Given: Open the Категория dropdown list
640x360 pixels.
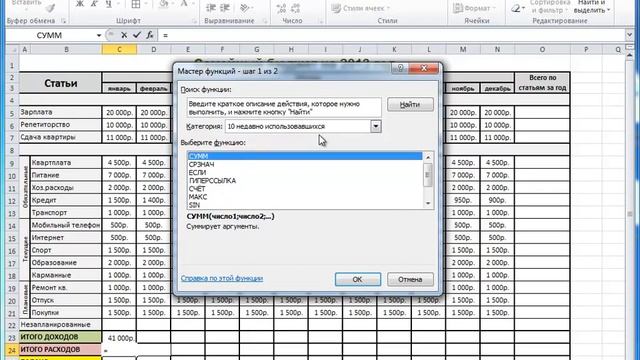Looking at the screenshot, I should (376, 127).
